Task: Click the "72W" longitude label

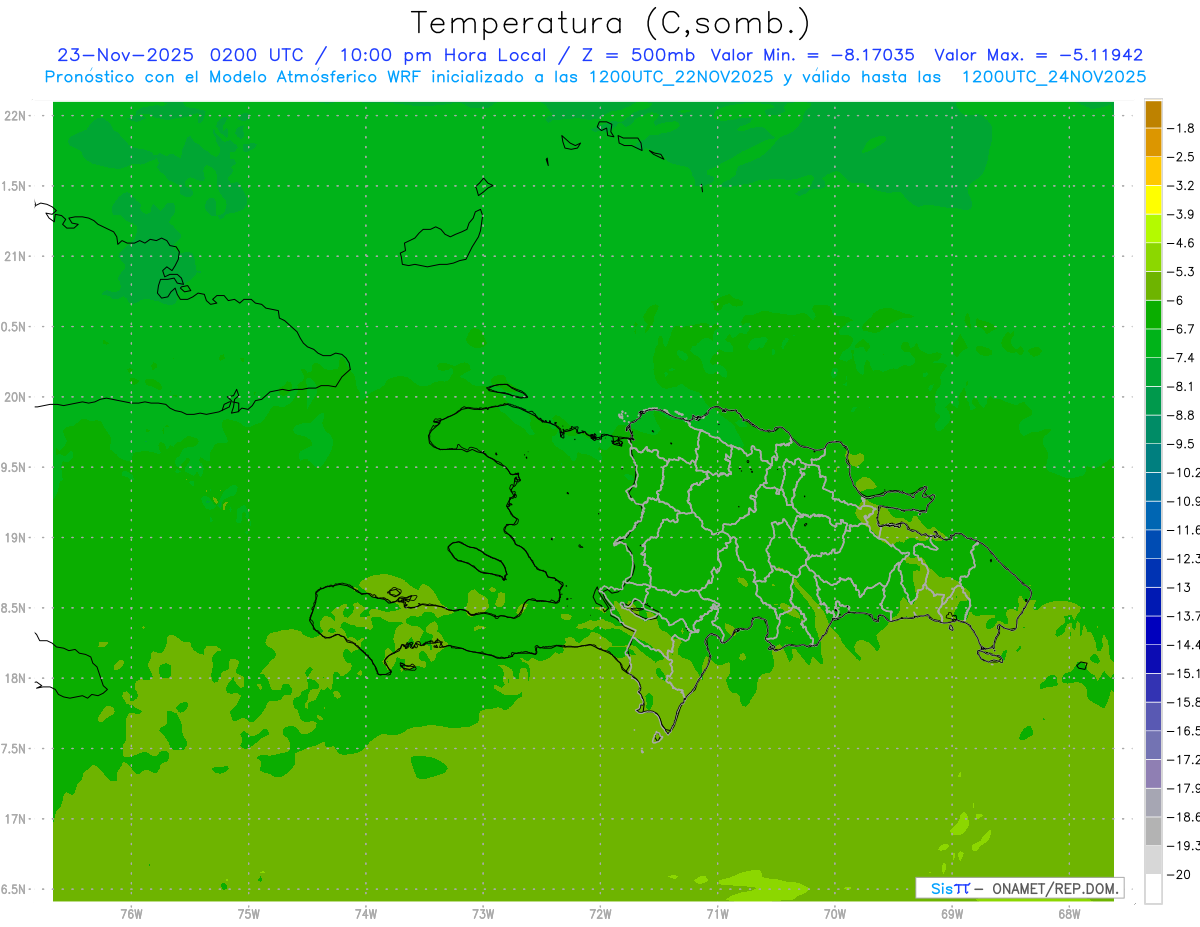Action: click(x=600, y=914)
